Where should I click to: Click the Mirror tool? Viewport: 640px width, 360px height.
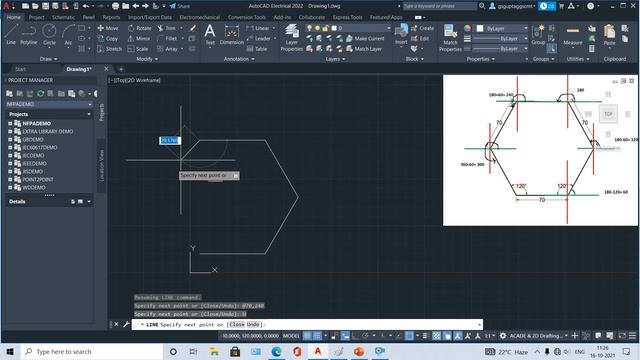139,38
